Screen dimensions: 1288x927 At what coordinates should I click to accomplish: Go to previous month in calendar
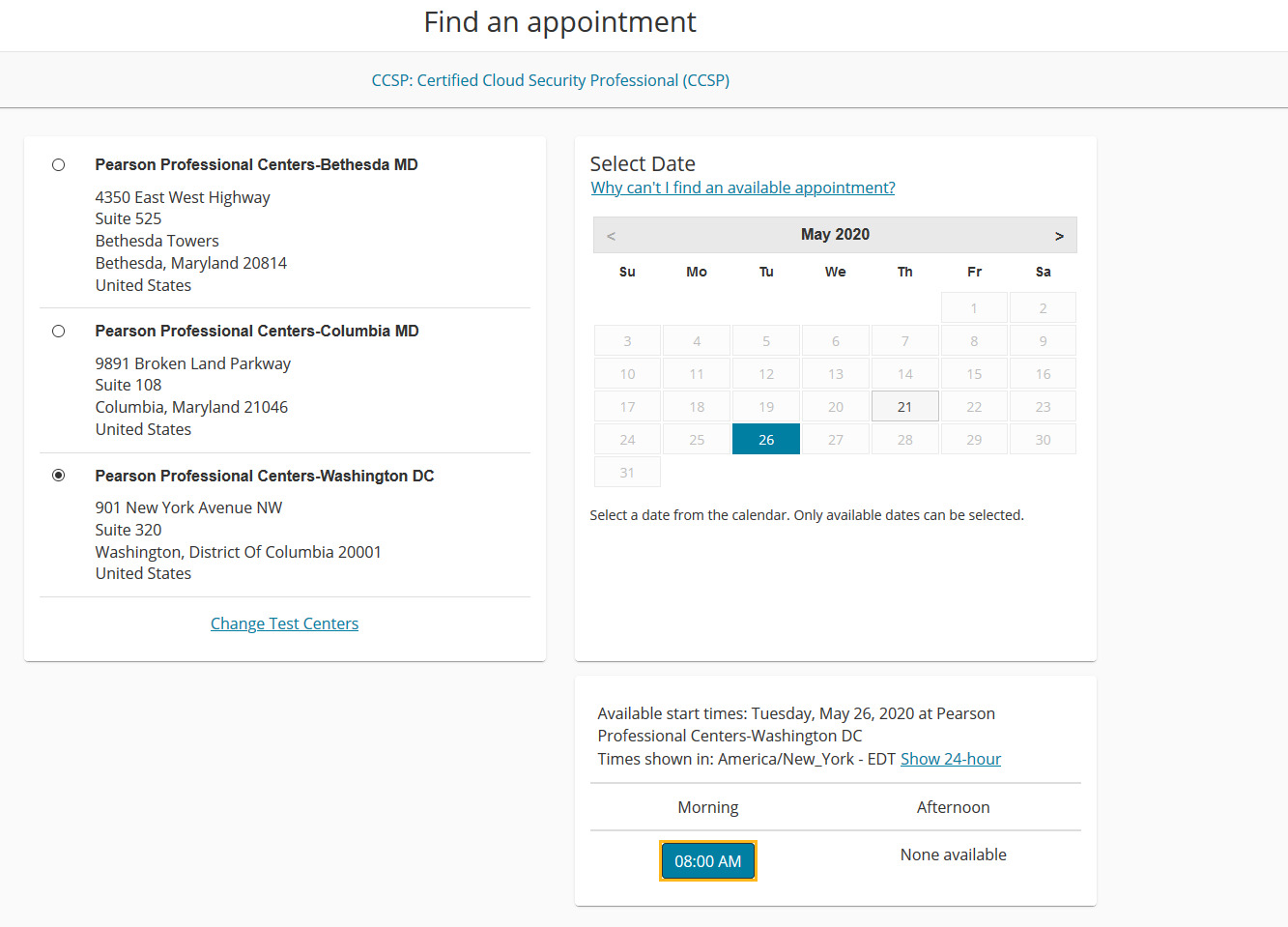point(611,236)
